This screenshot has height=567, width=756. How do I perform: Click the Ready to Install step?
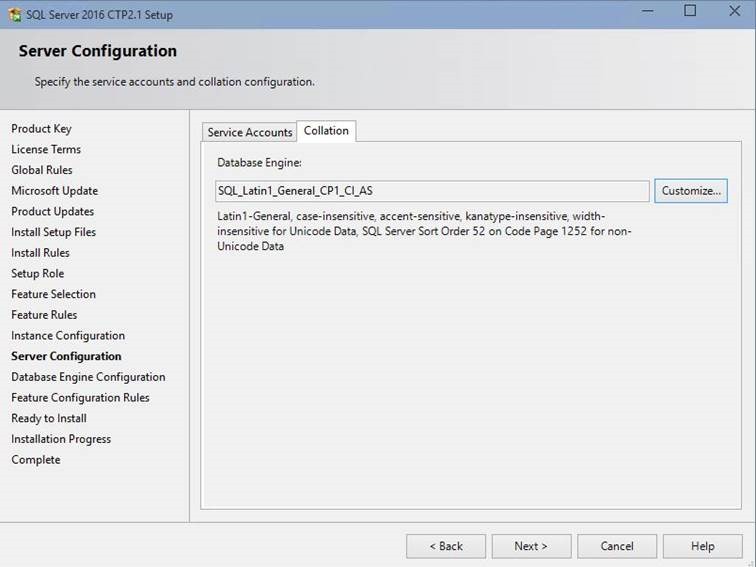[49, 418]
